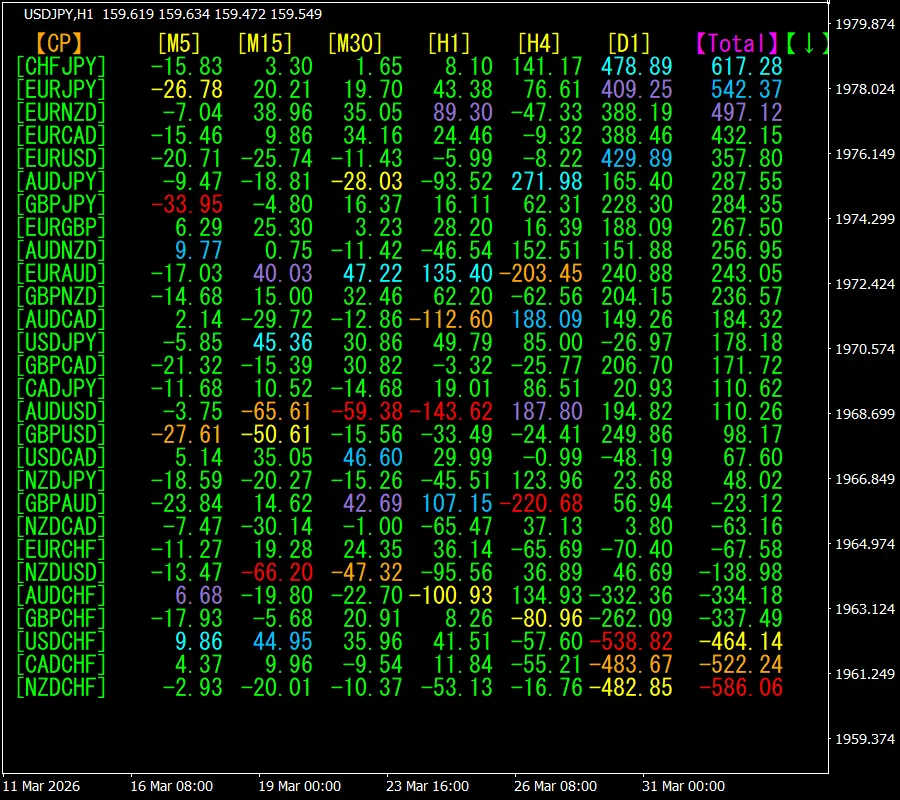The width and height of the screenshot is (900, 800).
Task: Click the 11 Mar 2026 date marker
Action: coord(42,786)
